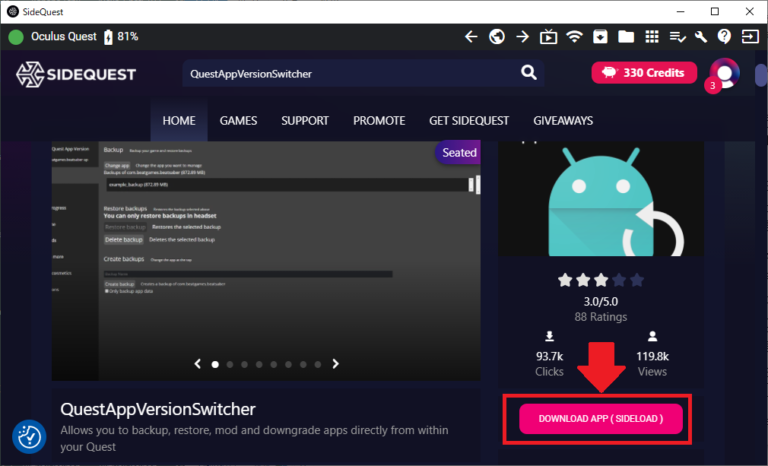Click the QuestAppVersionSwitcher search field
The image size is (768, 466).
345,73
